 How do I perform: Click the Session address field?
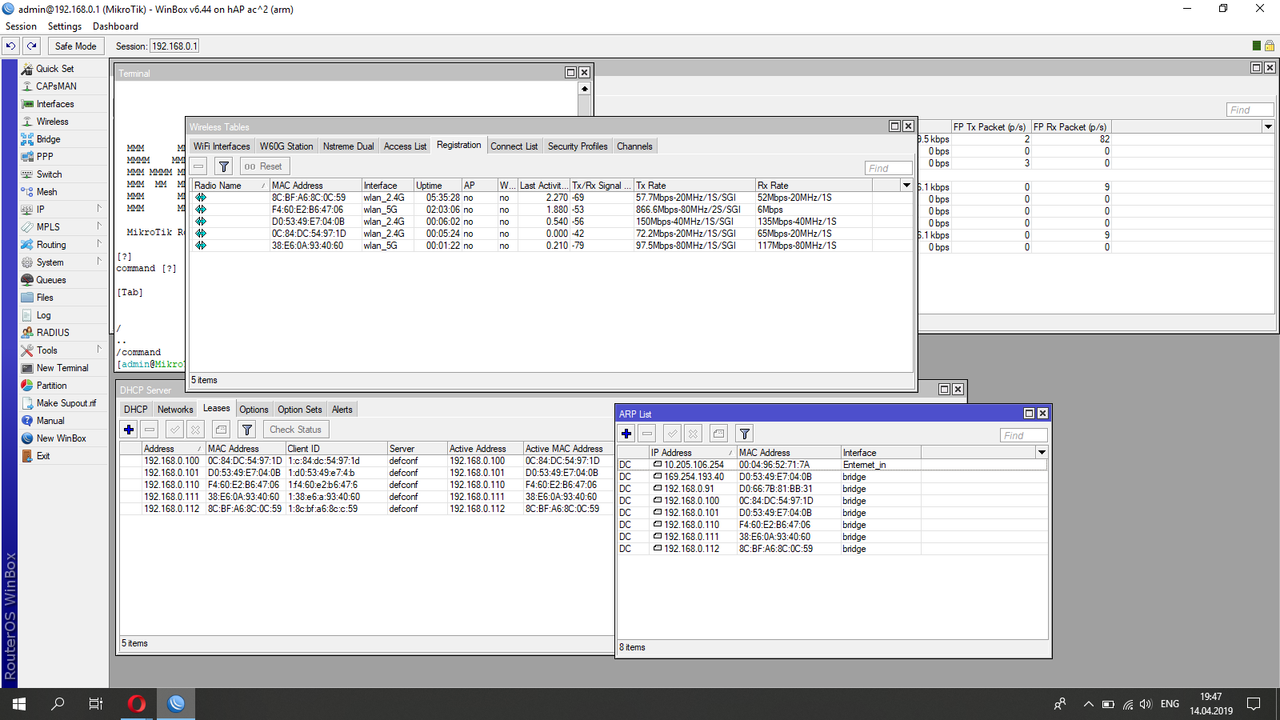pos(174,46)
